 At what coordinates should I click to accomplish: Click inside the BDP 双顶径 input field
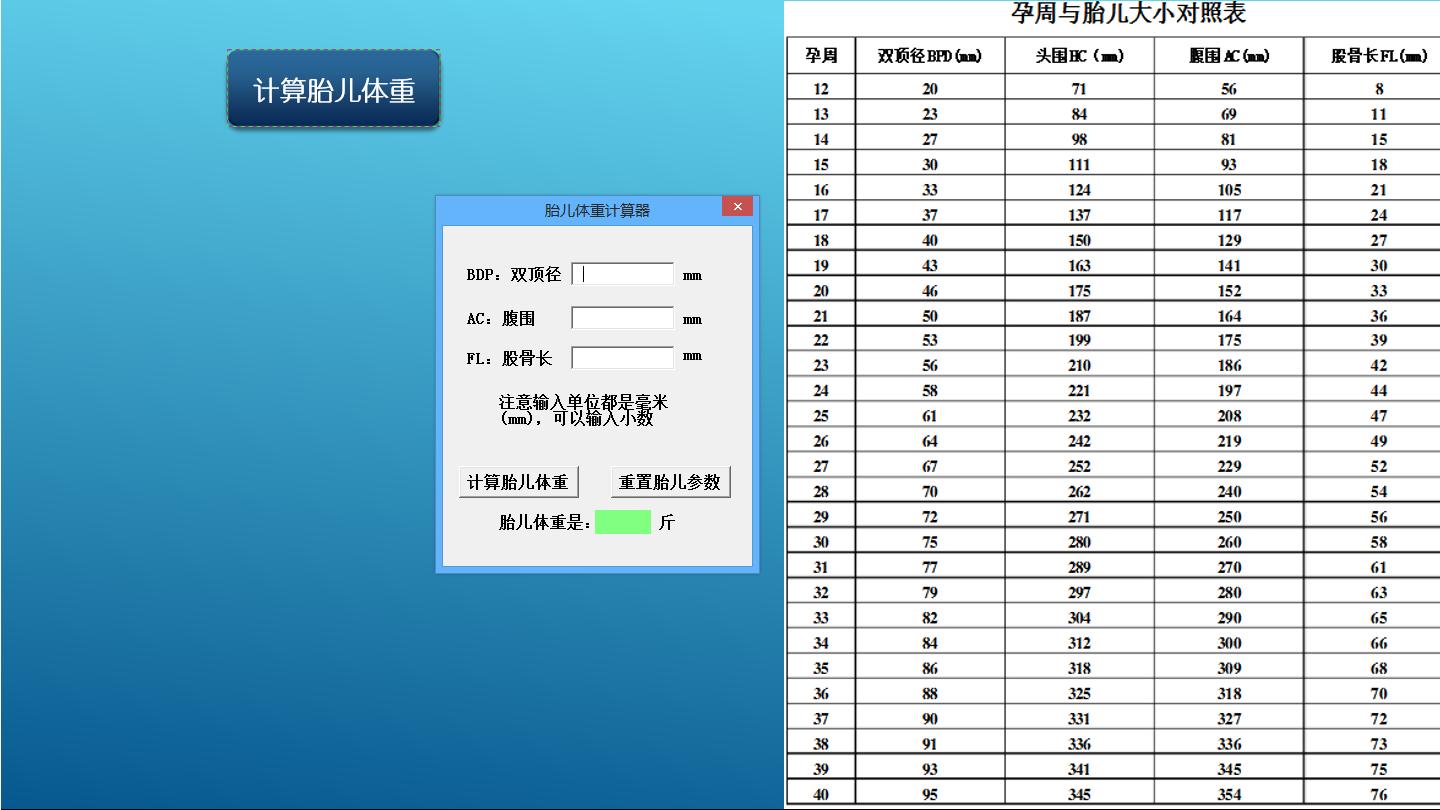[622, 273]
